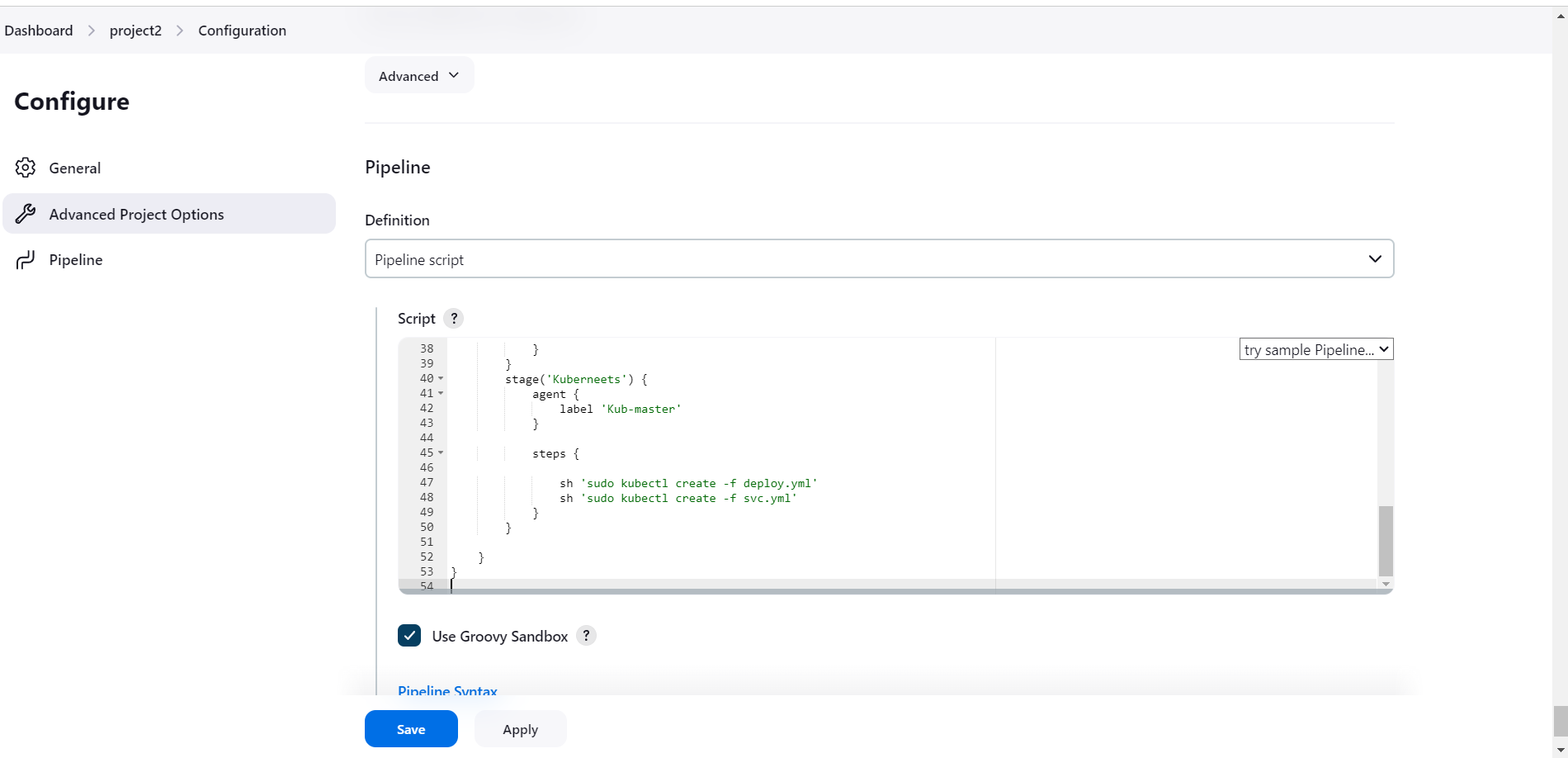Click the Pipeline sidebar icon
Screen dimensions: 1568x758
[x=26, y=259]
